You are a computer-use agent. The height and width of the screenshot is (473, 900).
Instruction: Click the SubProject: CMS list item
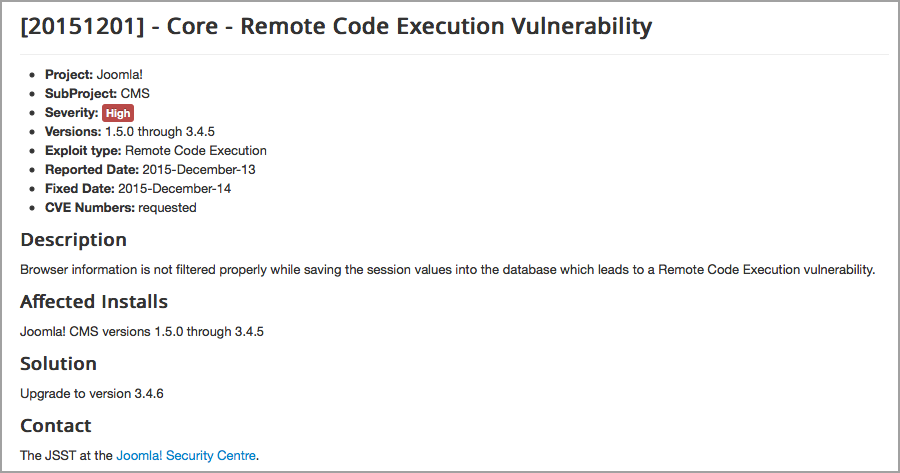click(98, 94)
